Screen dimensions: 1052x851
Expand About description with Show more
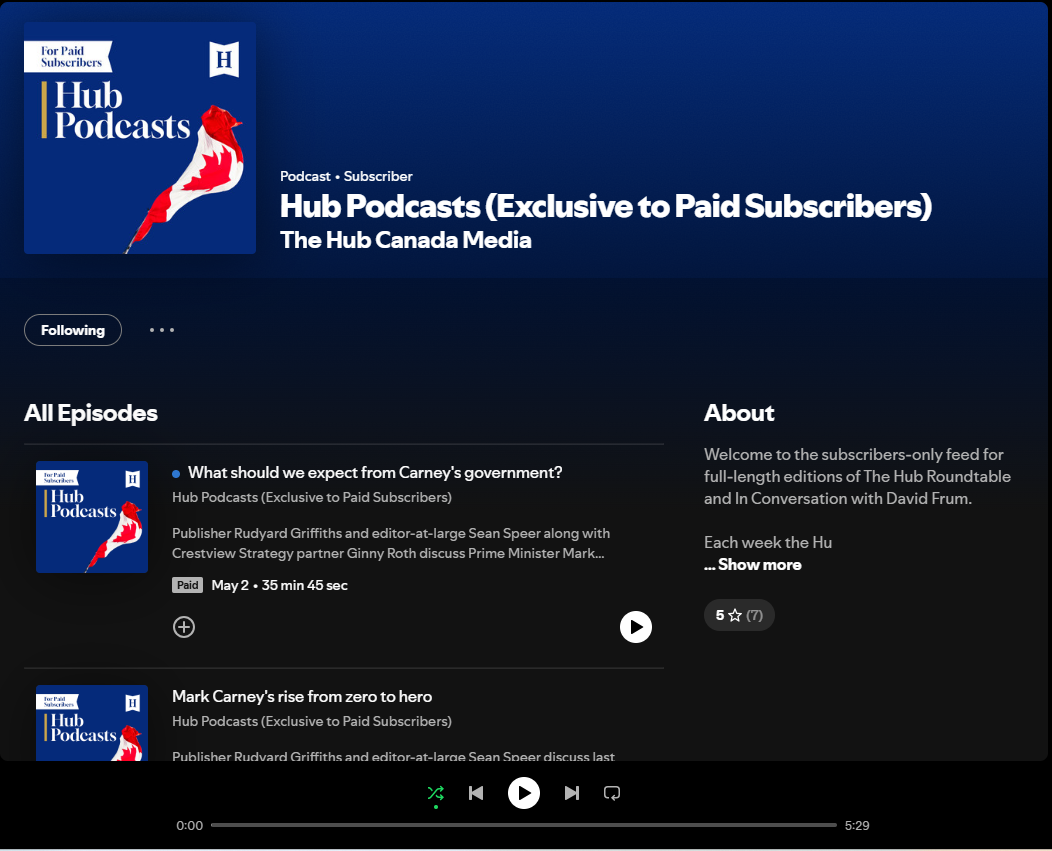point(753,564)
